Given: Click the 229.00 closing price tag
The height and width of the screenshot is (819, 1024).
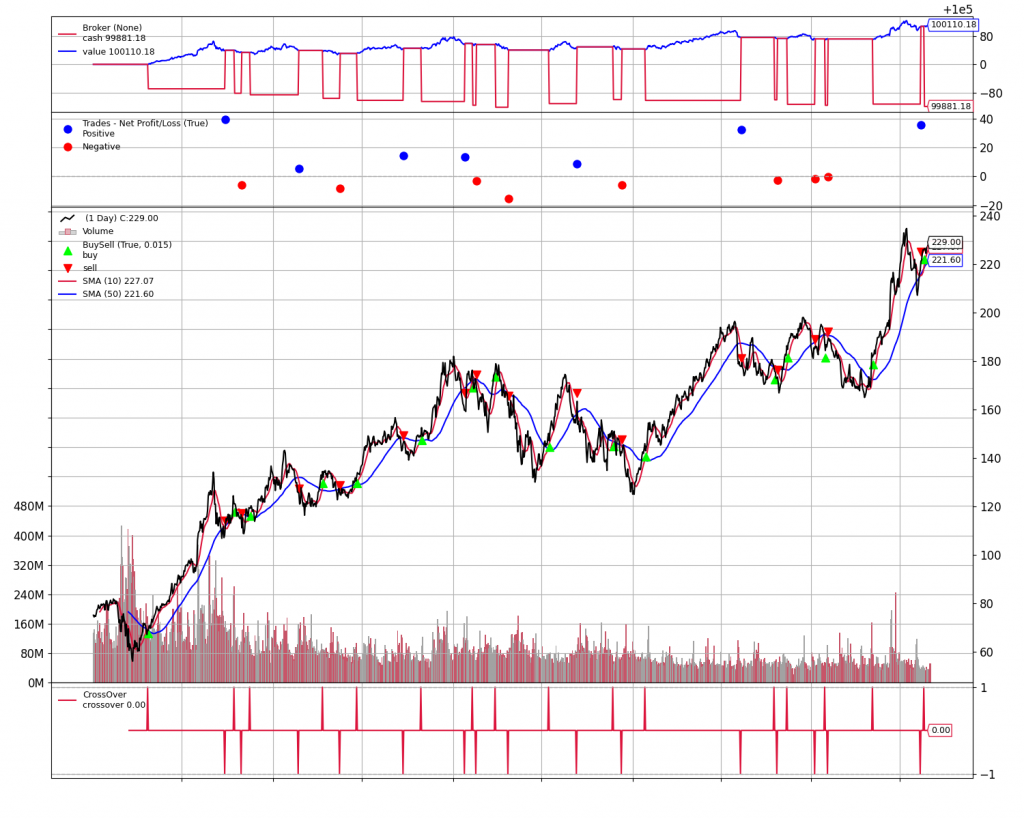Looking at the screenshot, I should pos(946,242).
